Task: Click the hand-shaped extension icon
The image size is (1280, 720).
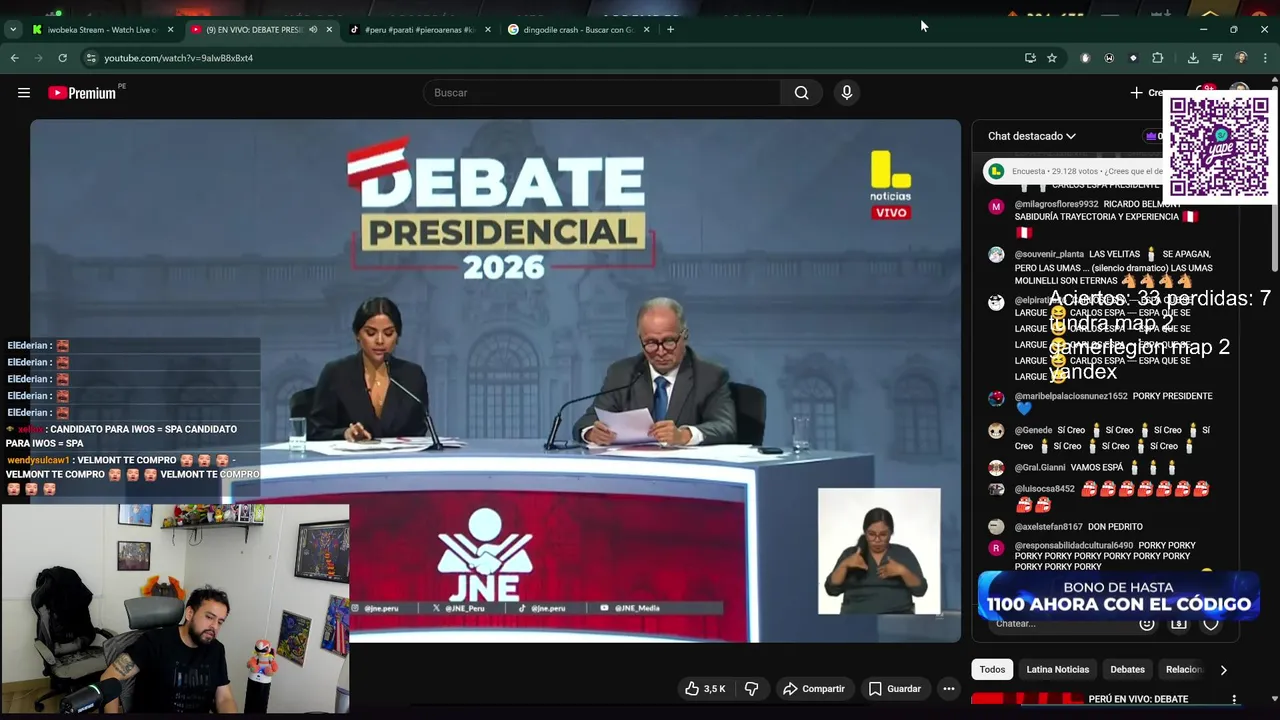Action: 1085,58
